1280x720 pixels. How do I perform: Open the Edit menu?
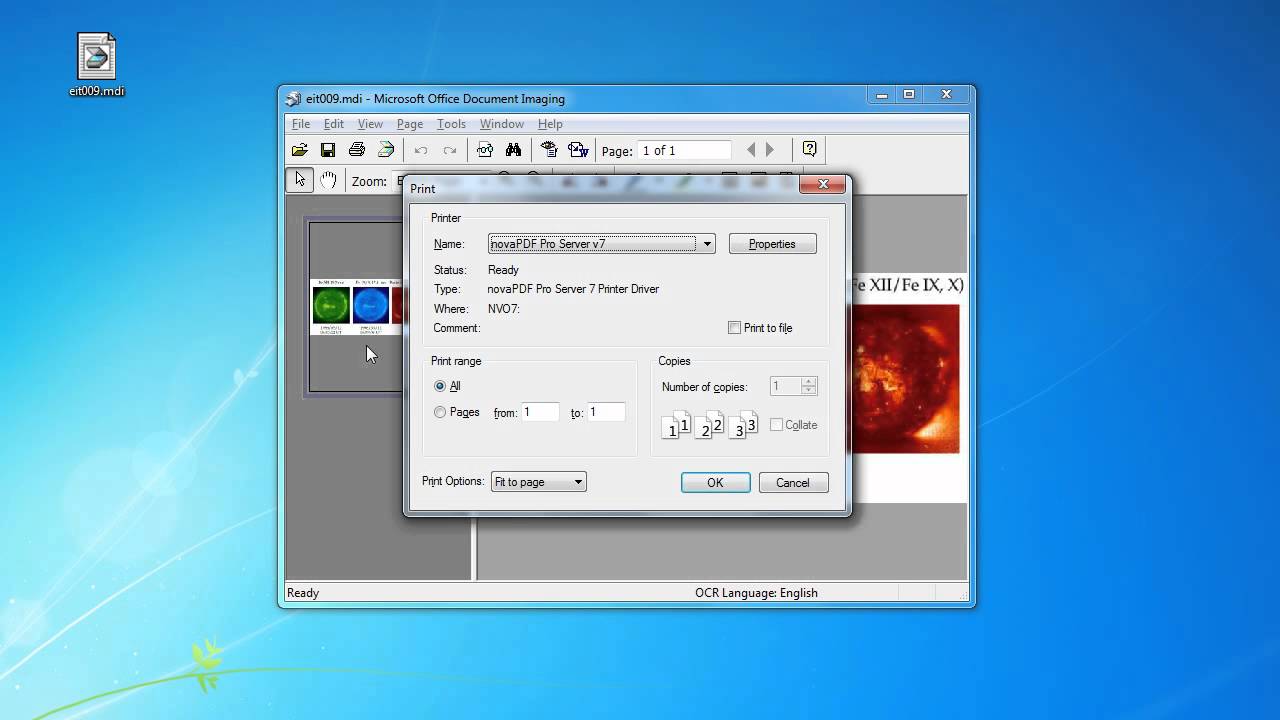(334, 124)
